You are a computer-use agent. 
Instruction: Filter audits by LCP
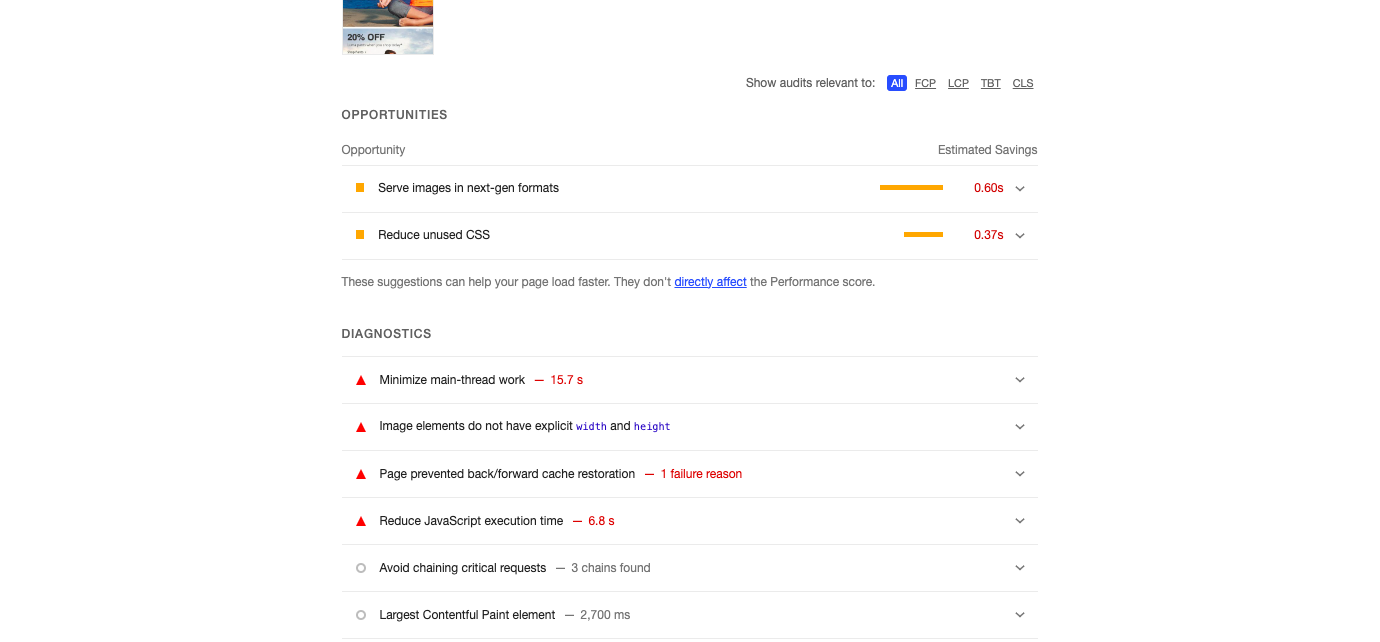pos(958,83)
